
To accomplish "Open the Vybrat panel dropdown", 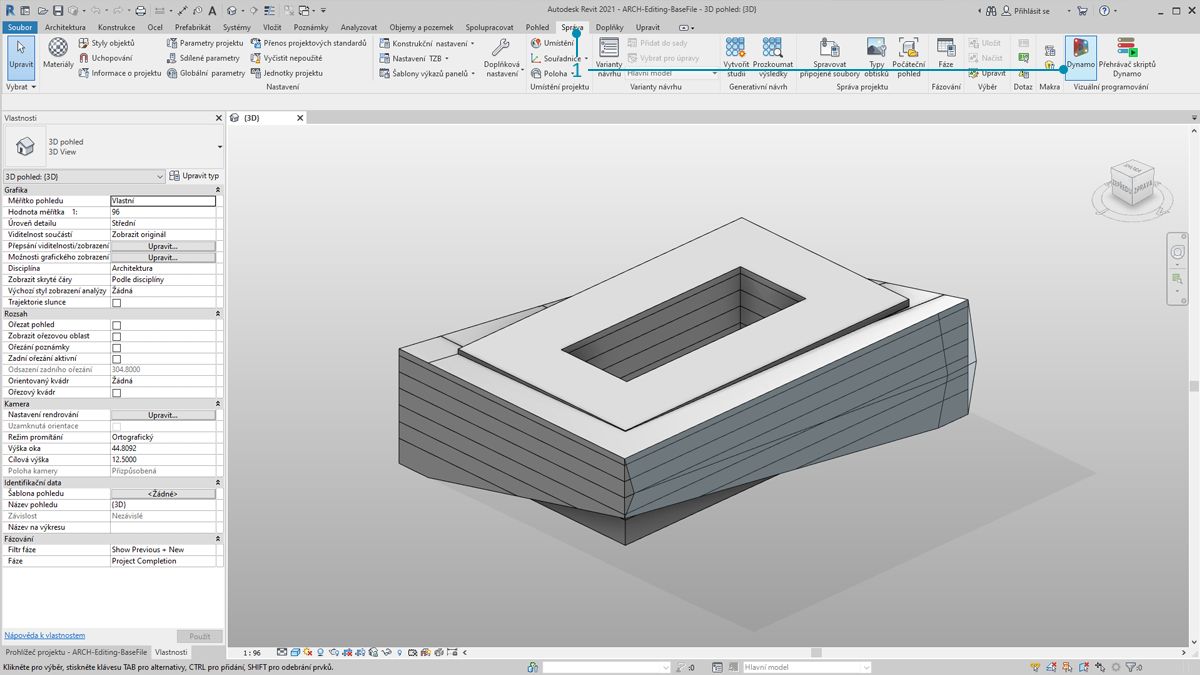I will [x=20, y=87].
